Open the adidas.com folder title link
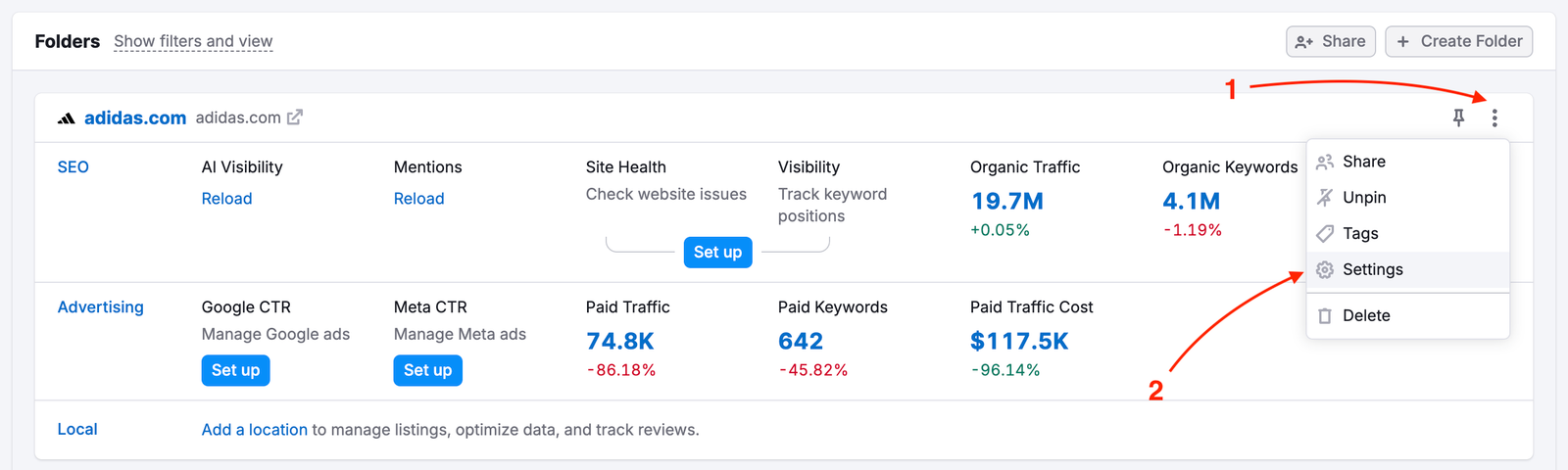Image resolution: width=1568 pixels, height=470 pixels. click(x=135, y=118)
